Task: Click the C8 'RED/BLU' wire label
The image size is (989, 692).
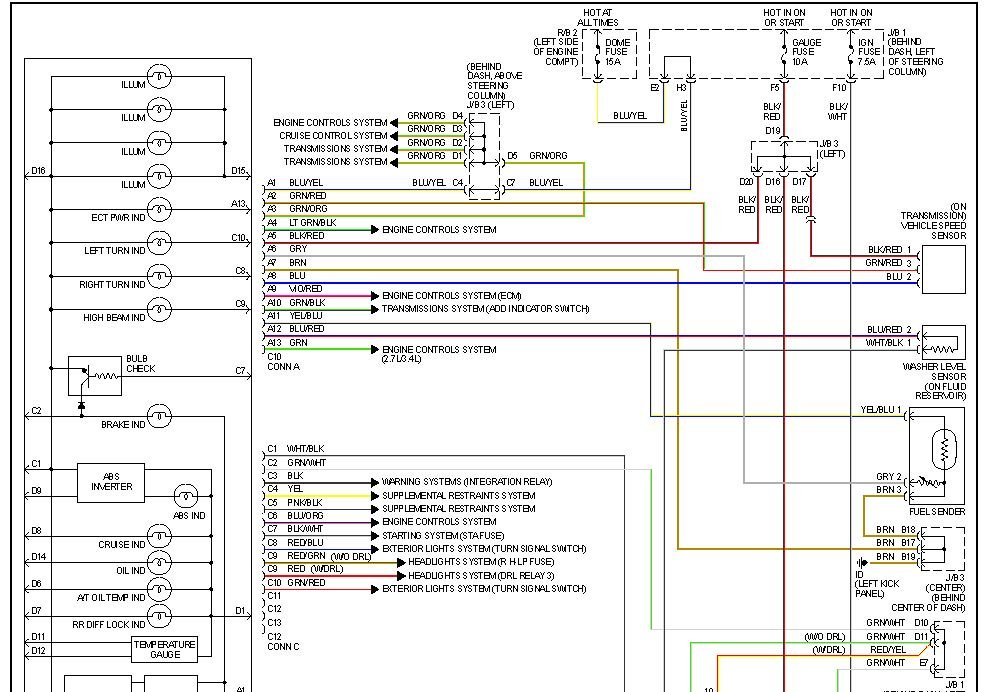Action: (x=305, y=542)
